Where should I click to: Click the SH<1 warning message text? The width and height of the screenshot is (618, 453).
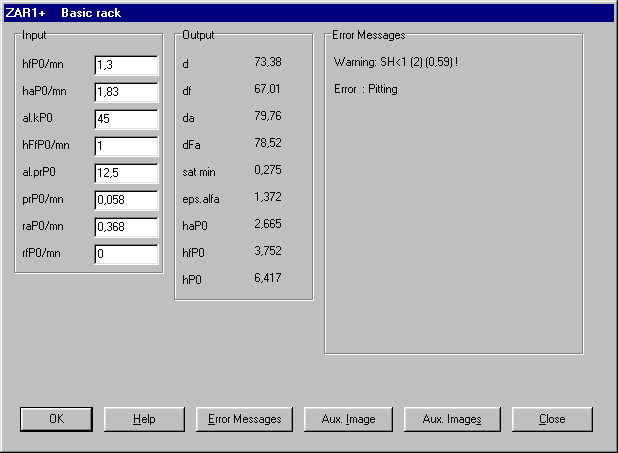[x=400, y=63]
